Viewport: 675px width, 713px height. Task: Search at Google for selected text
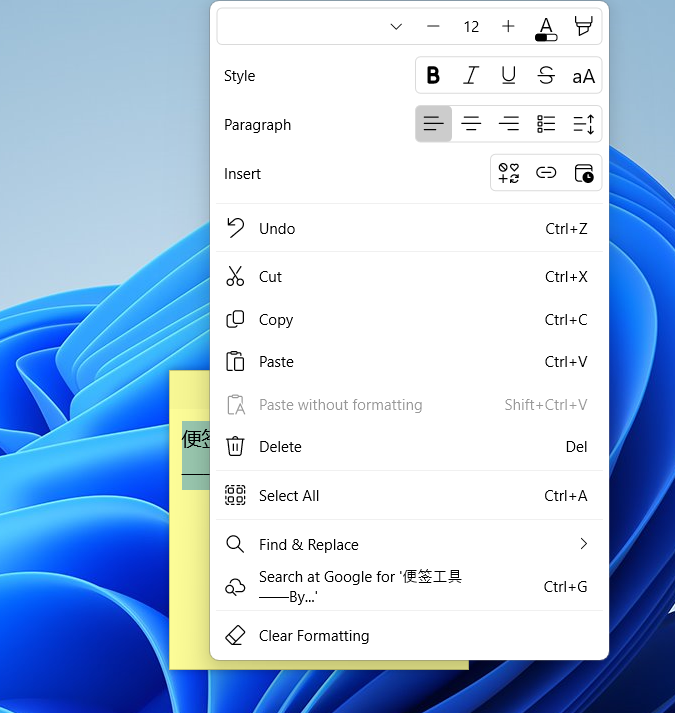pyautogui.click(x=409, y=587)
